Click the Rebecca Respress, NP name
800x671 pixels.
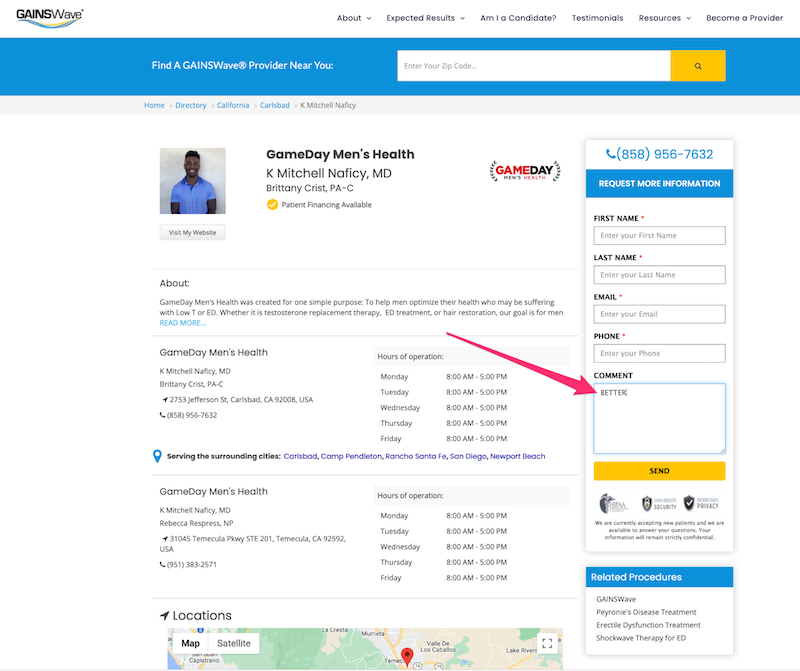coord(196,523)
